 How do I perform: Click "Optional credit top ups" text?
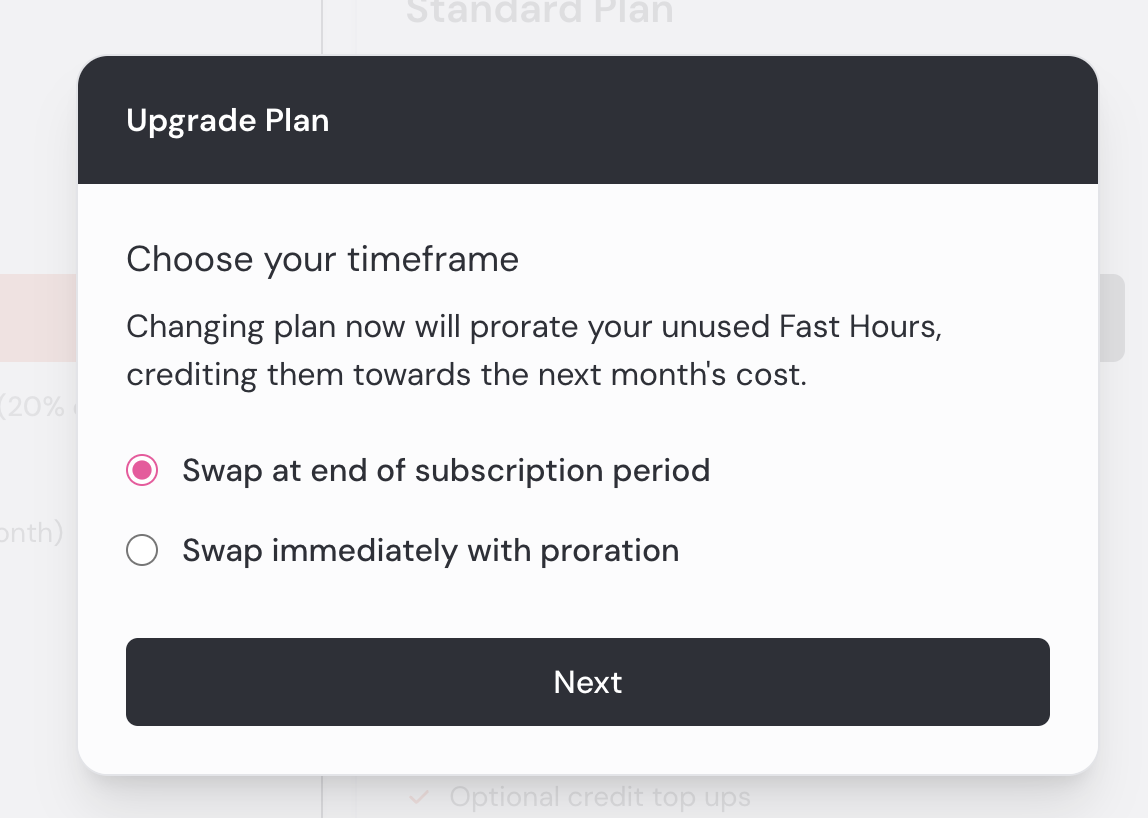[600, 796]
